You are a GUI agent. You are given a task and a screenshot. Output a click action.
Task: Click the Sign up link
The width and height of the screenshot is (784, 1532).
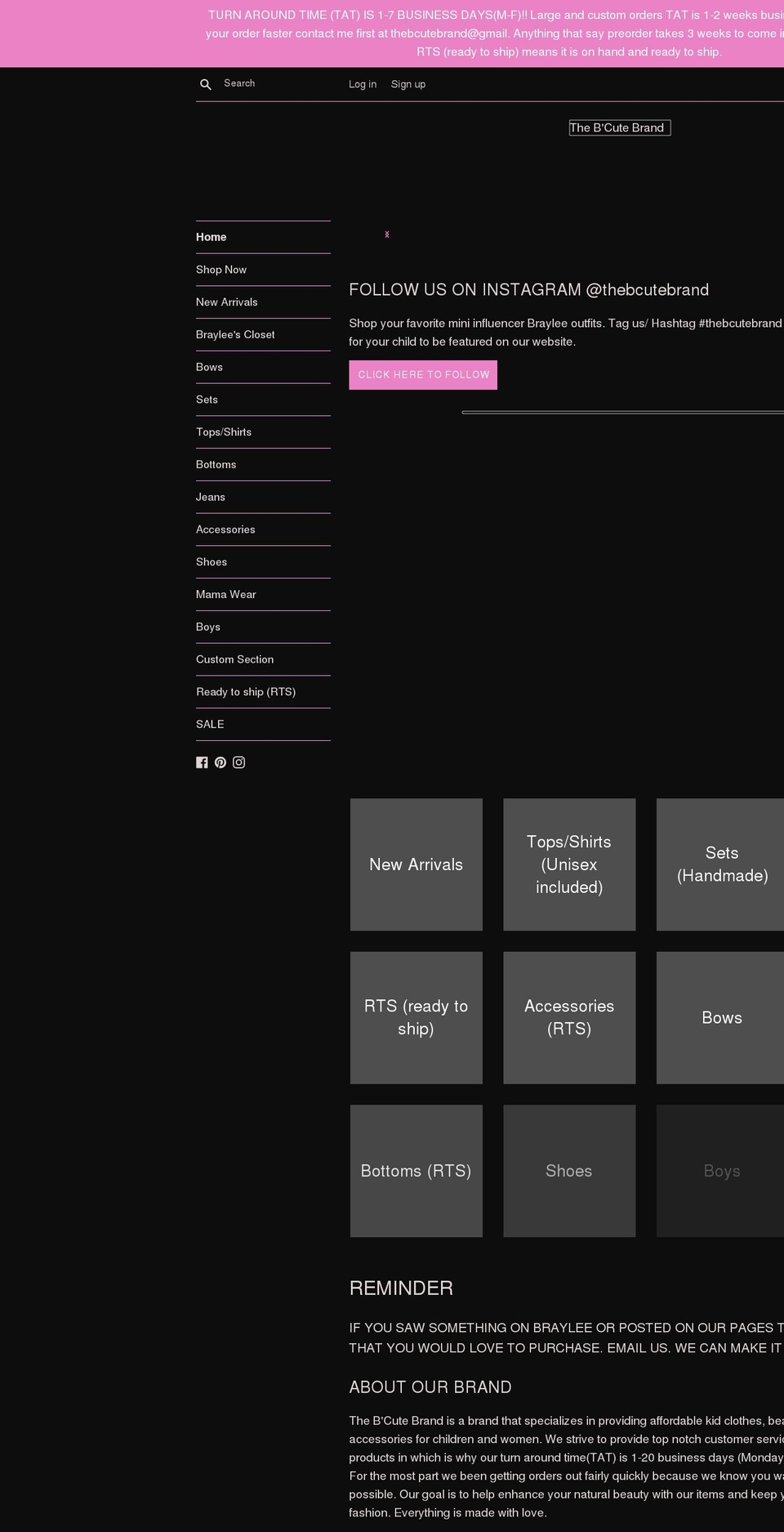(x=408, y=84)
